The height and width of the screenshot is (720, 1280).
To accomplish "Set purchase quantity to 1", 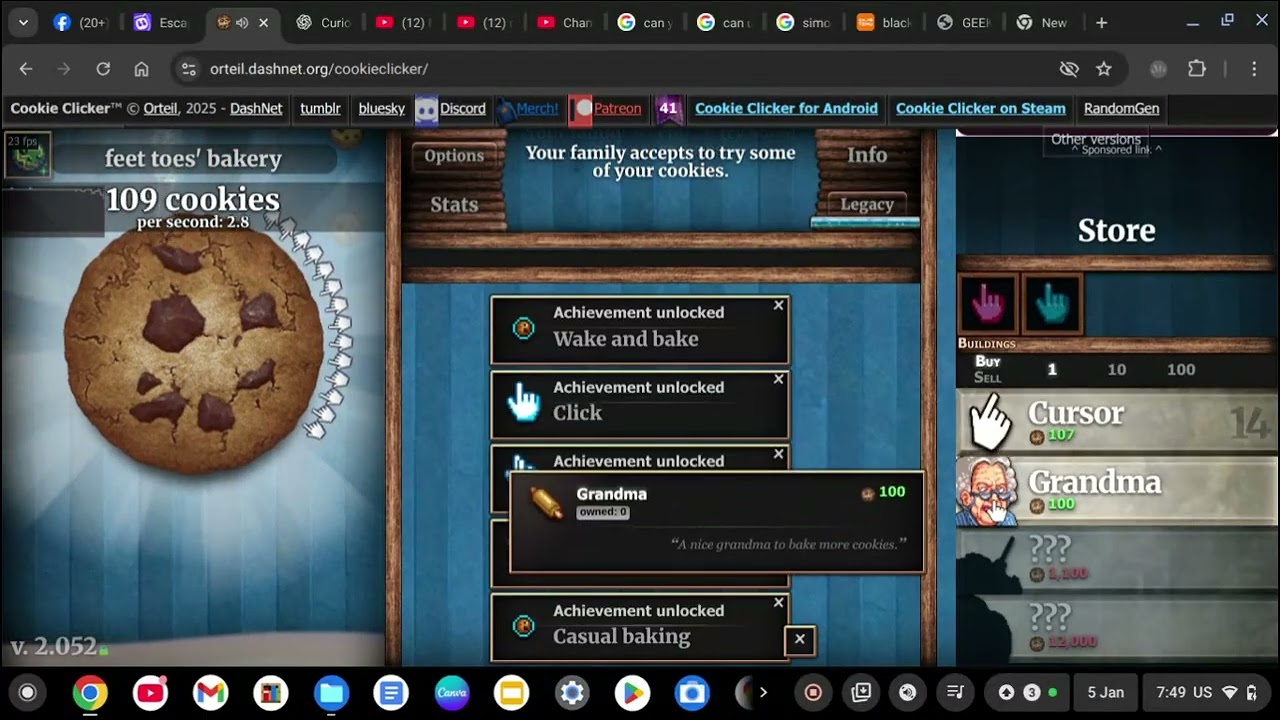I will (1051, 370).
